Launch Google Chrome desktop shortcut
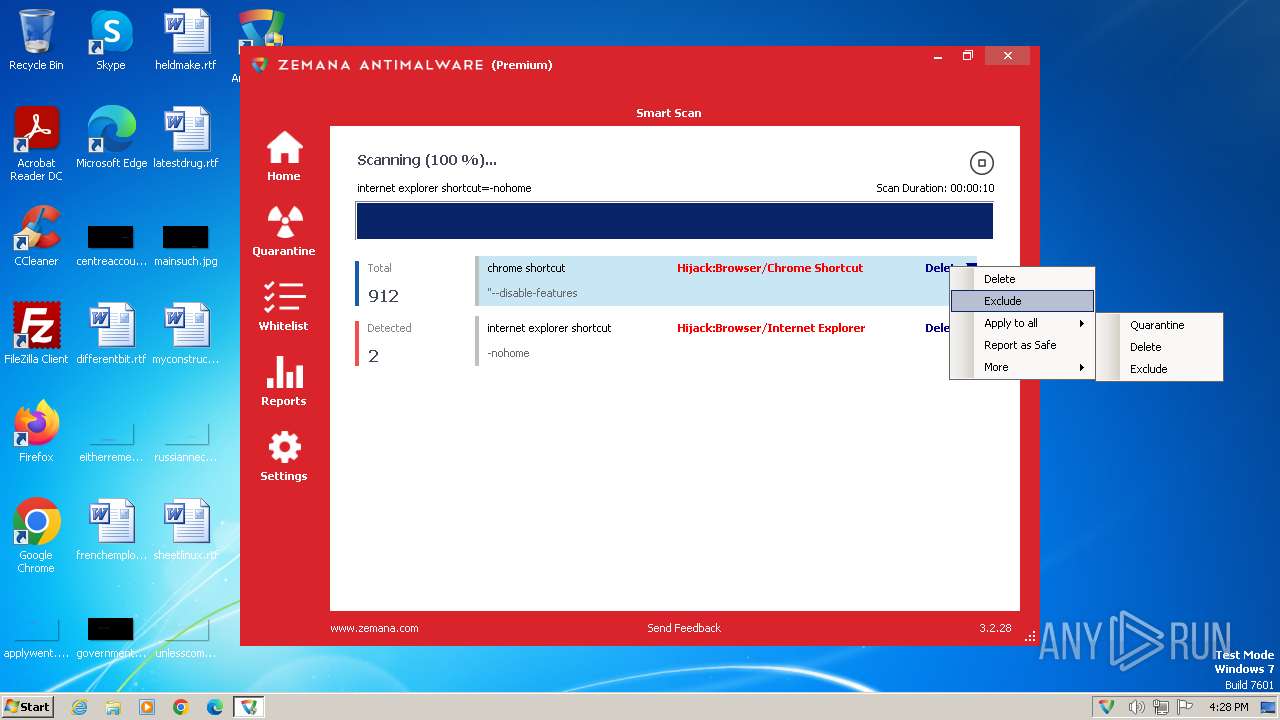The height and width of the screenshot is (720, 1280). 36,536
